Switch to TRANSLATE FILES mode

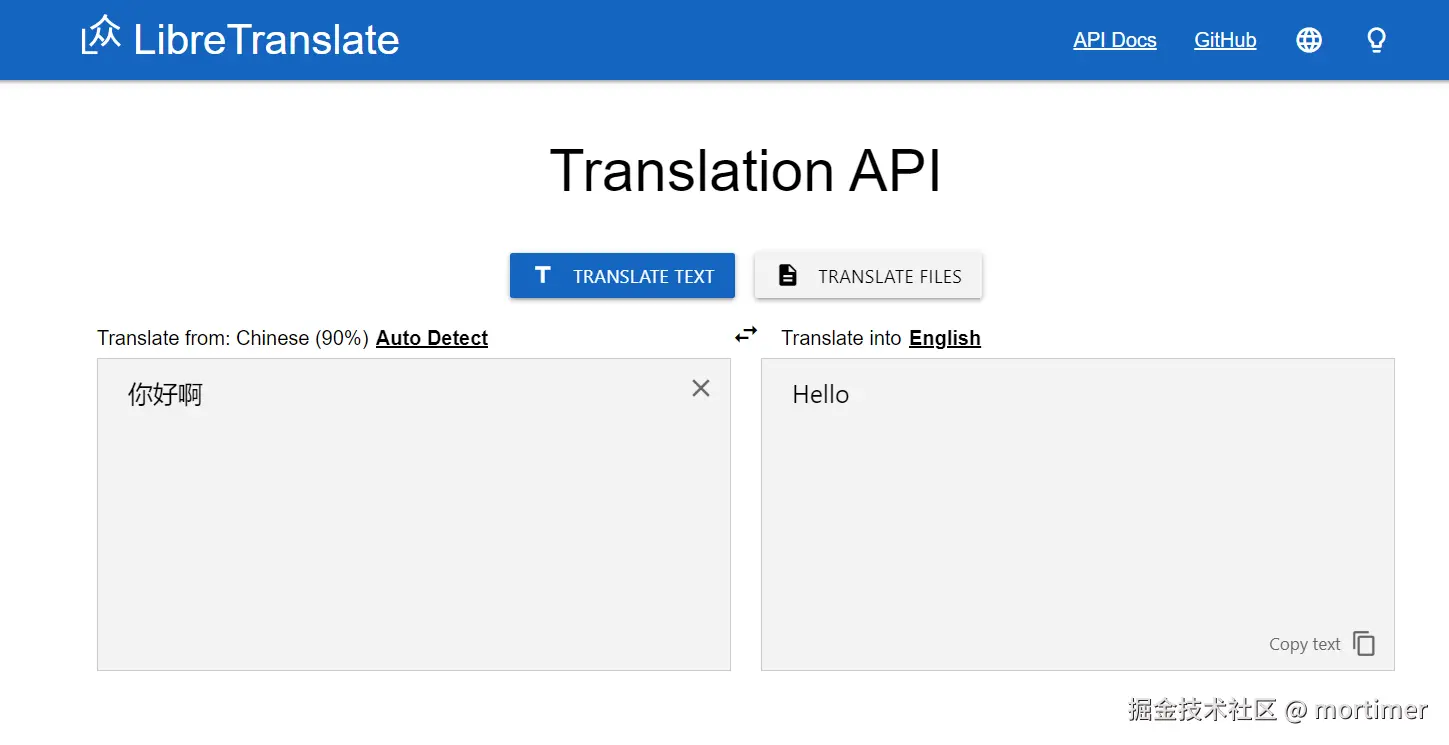click(x=868, y=276)
